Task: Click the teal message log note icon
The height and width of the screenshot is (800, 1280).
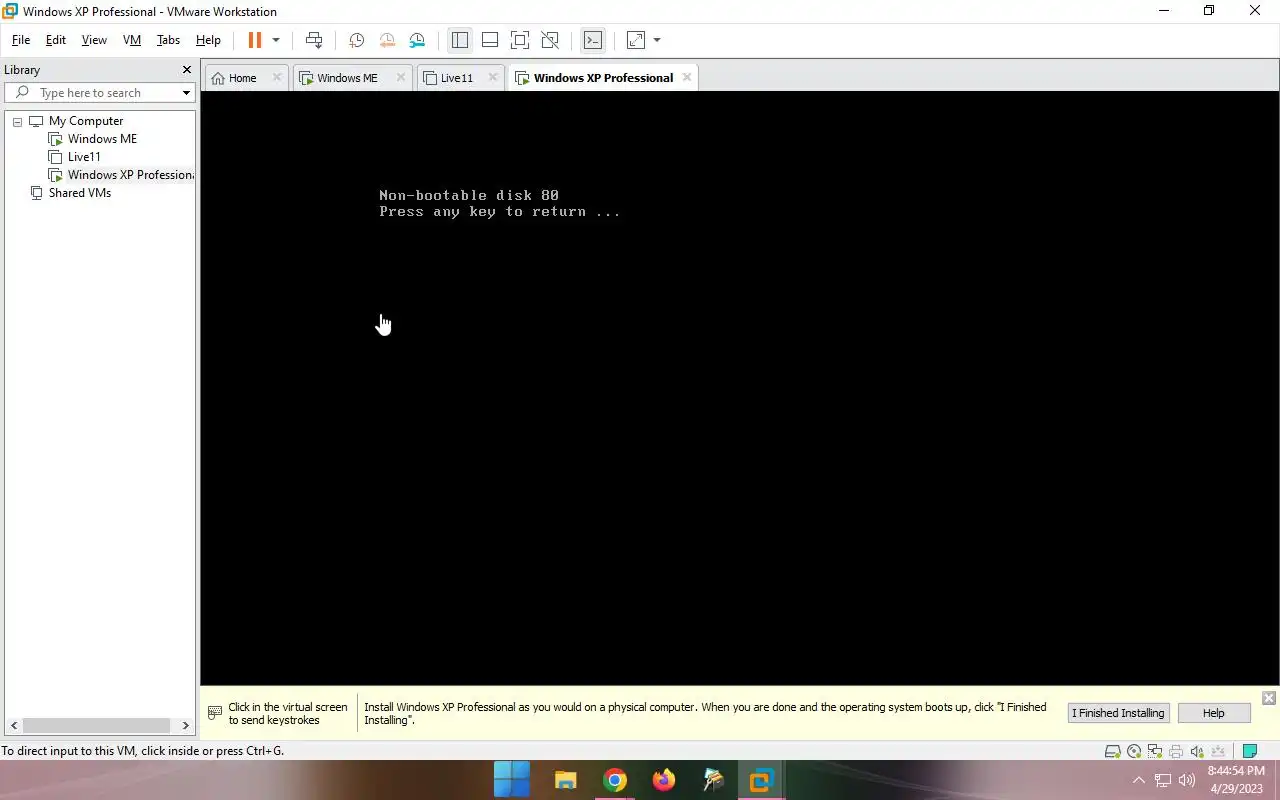Action: [1249, 751]
